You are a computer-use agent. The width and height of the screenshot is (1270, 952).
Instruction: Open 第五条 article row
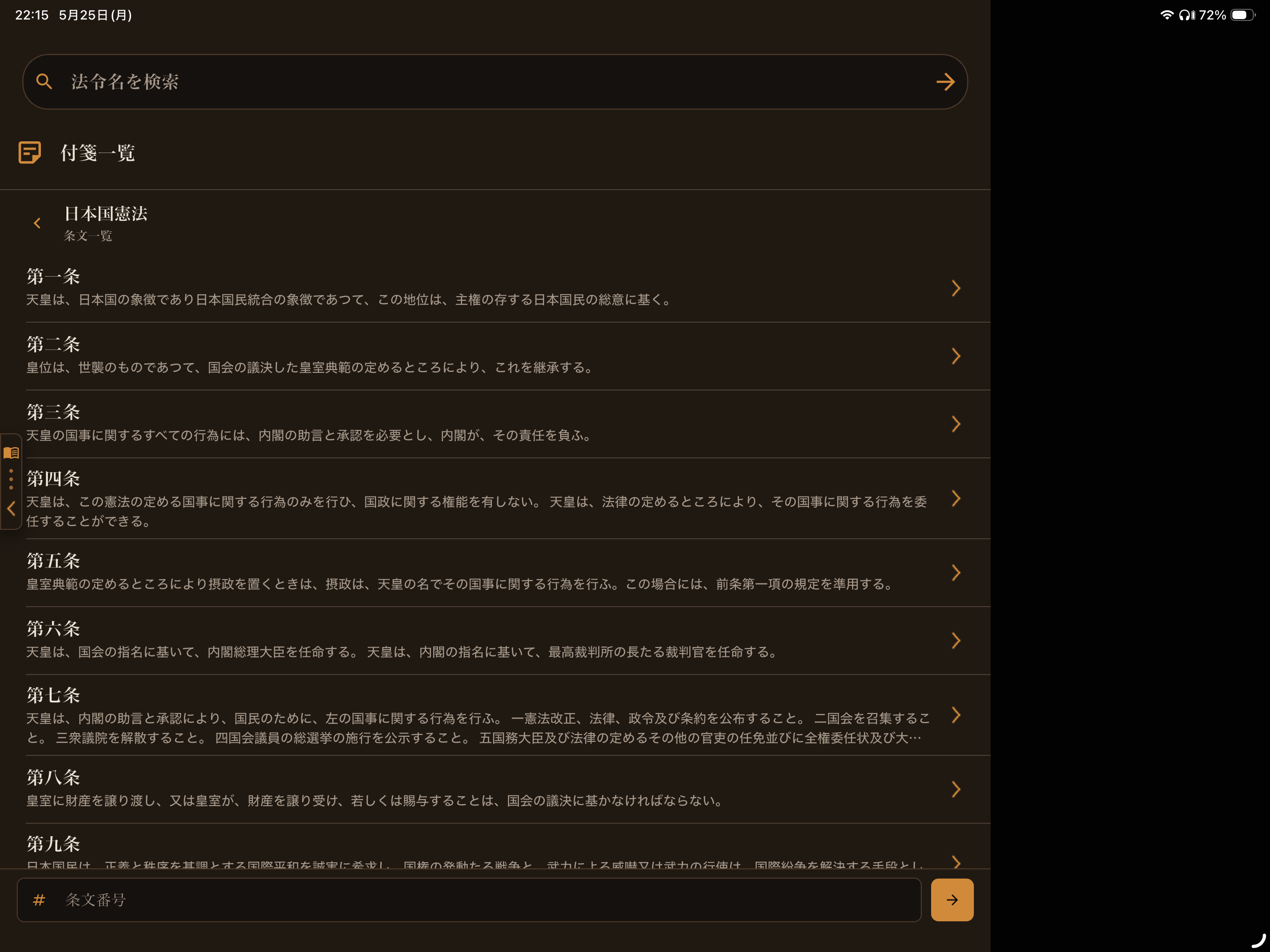[x=495, y=573]
